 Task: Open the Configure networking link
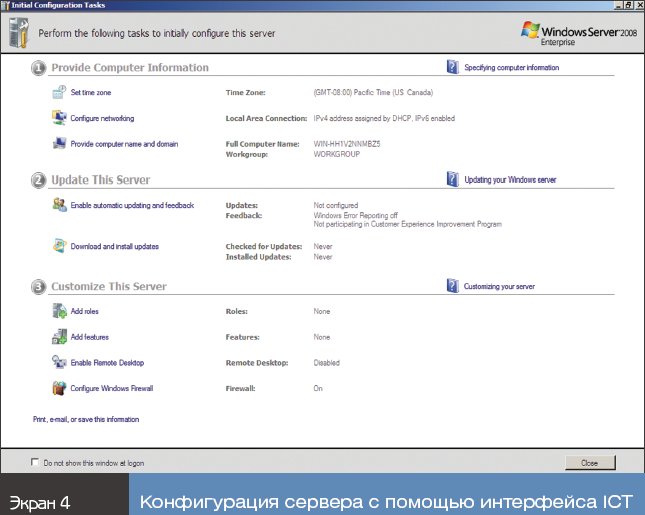click(x=102, y=118)
